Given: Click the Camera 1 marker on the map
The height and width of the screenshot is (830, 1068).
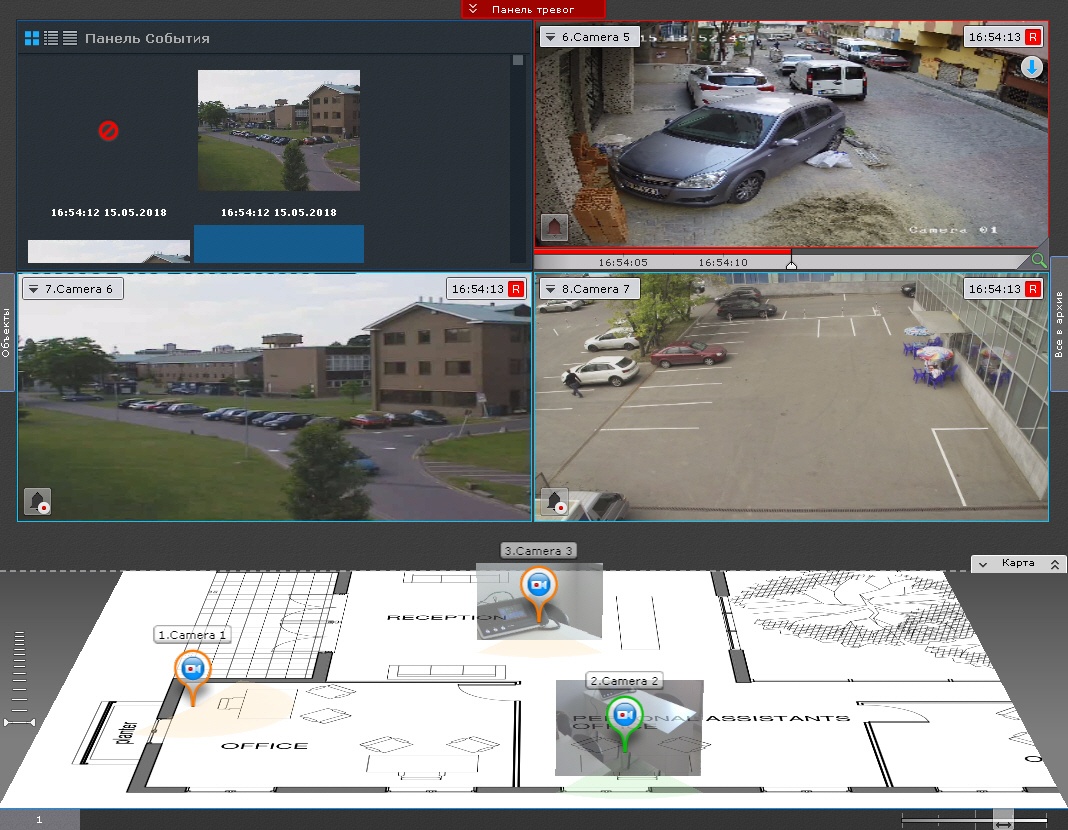Looking at the screenshot, I should [x=192, y=669].
